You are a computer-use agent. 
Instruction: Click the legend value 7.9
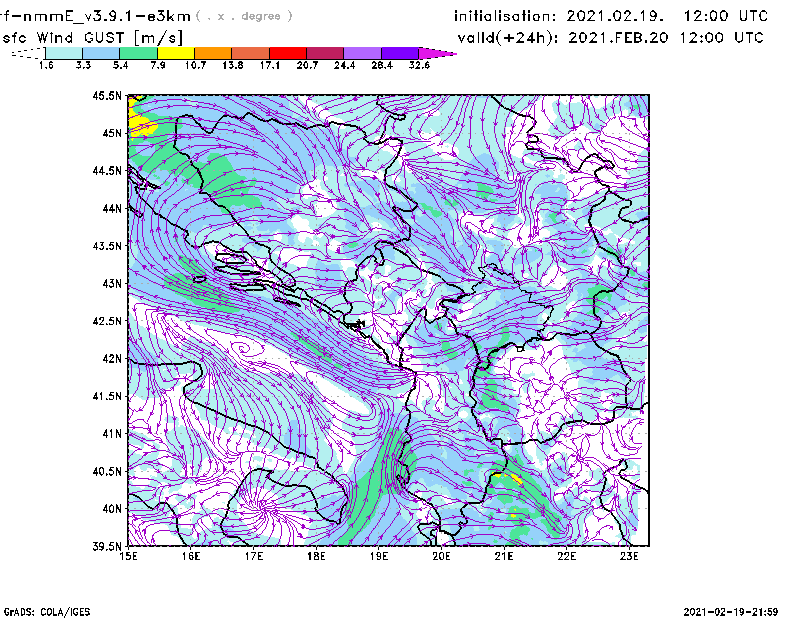pos(158,65)
